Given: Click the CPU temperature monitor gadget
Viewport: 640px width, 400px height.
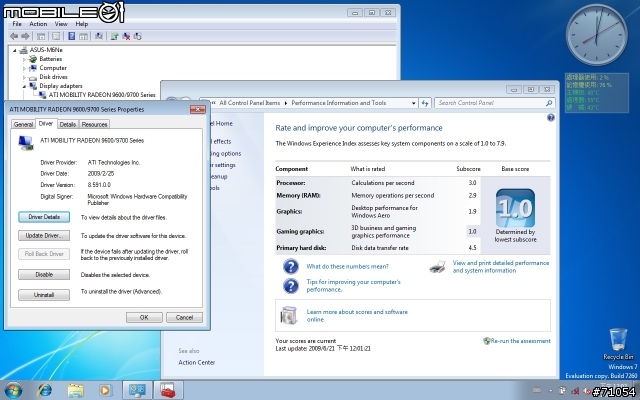Looking at the screenshot, I should point(596,93).
